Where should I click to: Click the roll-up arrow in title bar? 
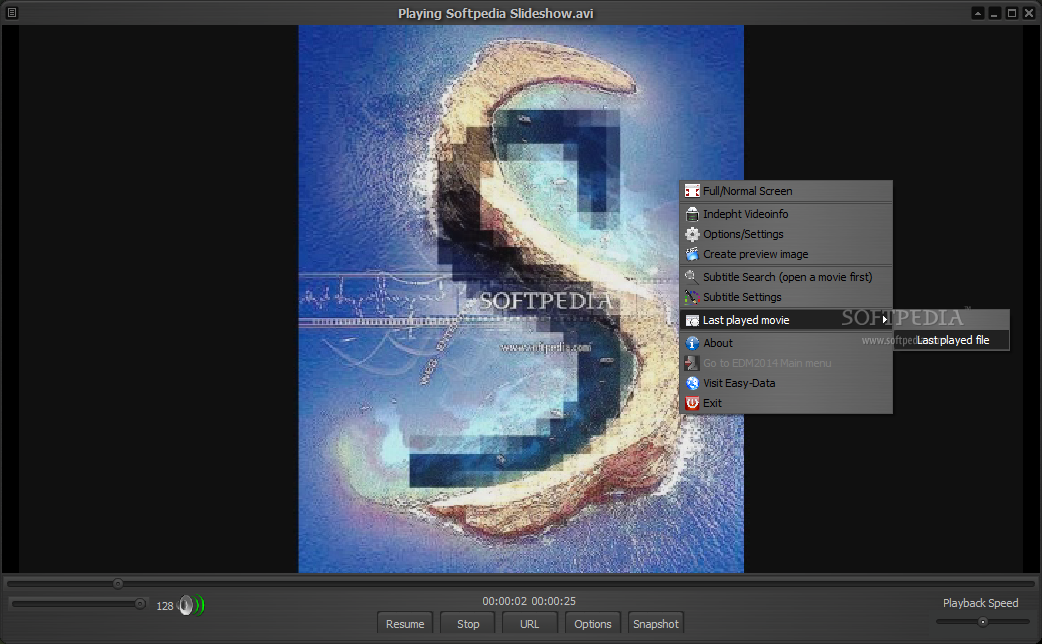click(x=978, y=13)
